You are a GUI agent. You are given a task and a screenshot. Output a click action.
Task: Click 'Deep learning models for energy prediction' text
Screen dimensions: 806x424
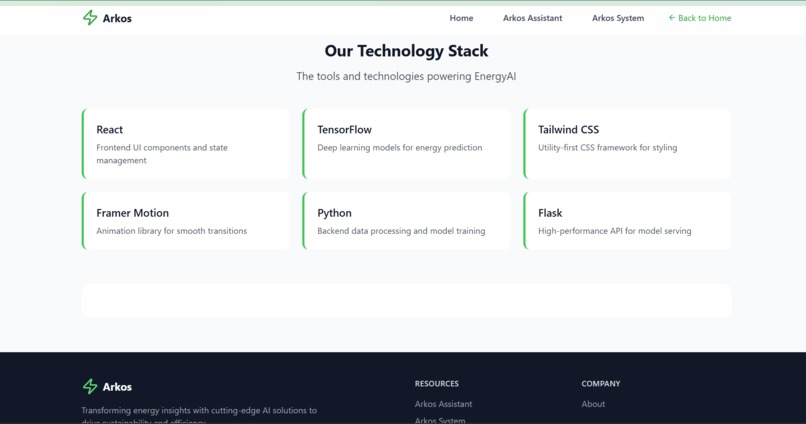pyautogui.click(x=399, y=148)
